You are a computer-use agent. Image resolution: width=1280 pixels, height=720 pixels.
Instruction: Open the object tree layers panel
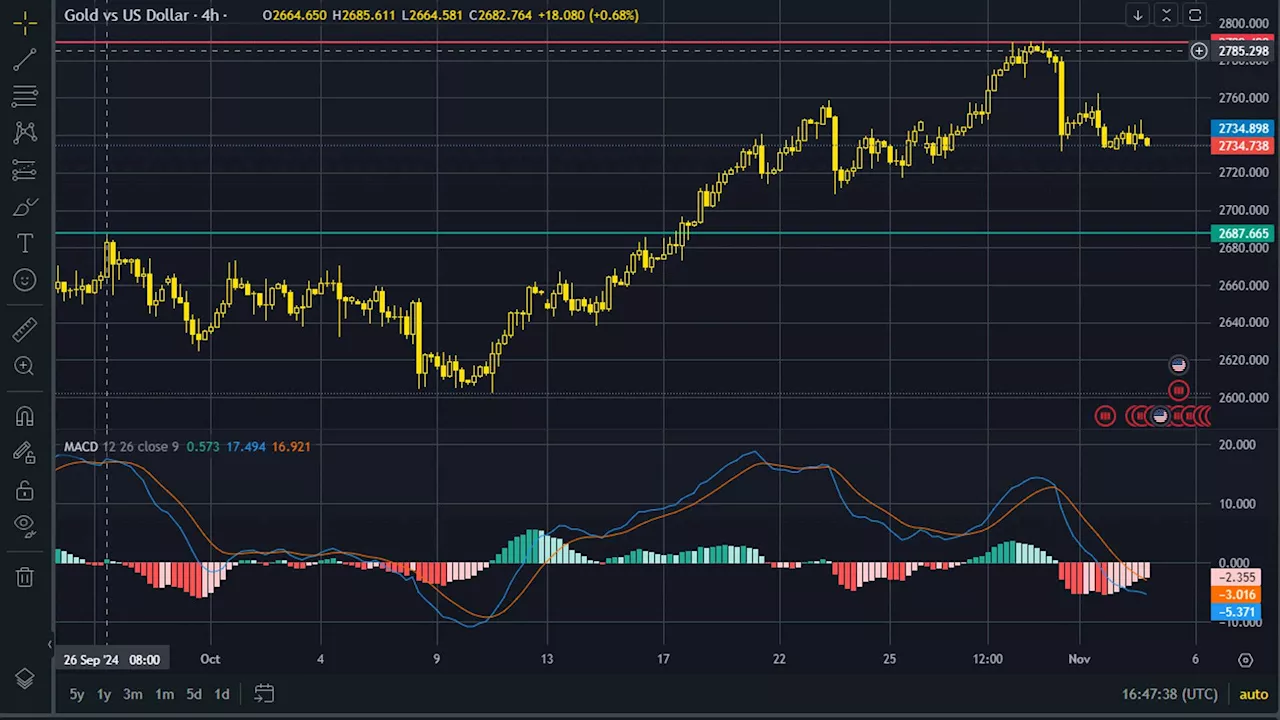click(x=25, y=679)
